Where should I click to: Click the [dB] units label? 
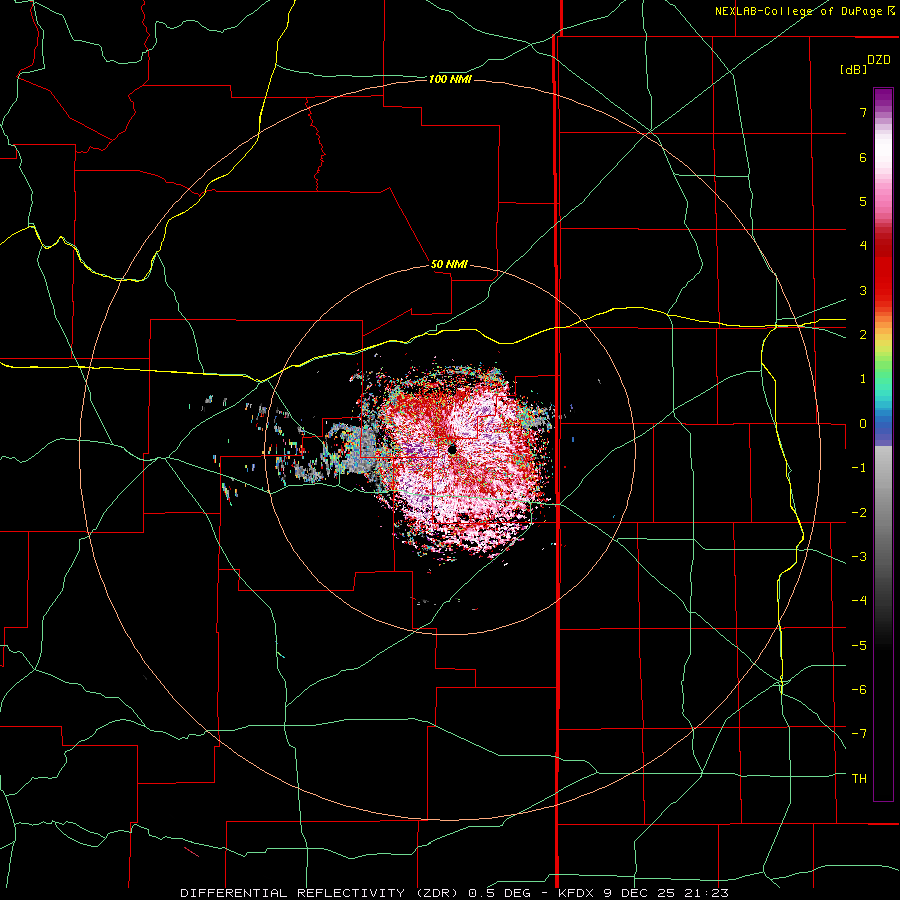tap(853, 69)
